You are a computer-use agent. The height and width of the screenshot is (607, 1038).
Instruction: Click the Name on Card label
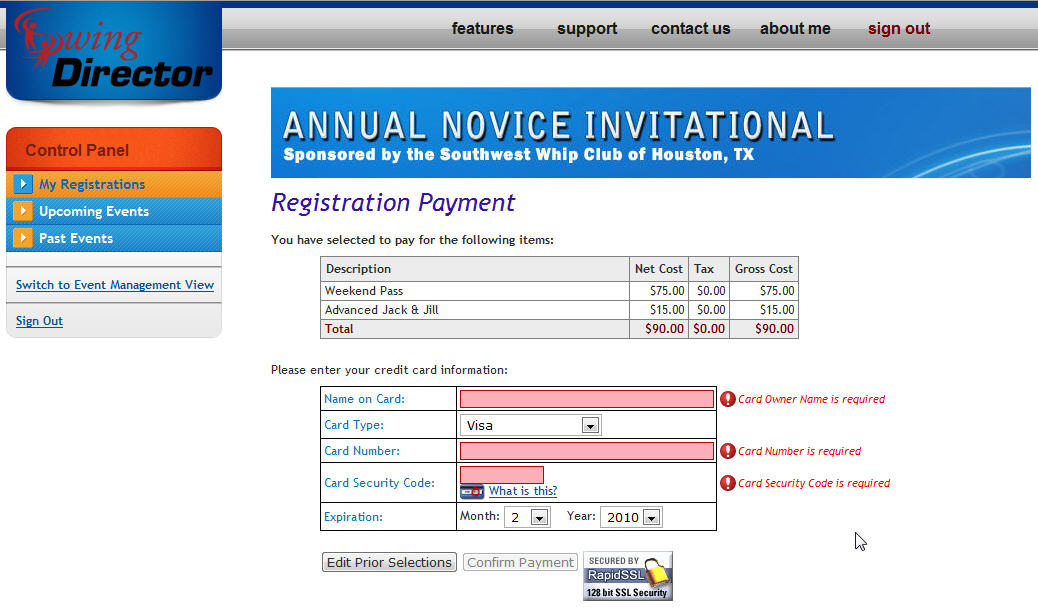tap(364, 398)
